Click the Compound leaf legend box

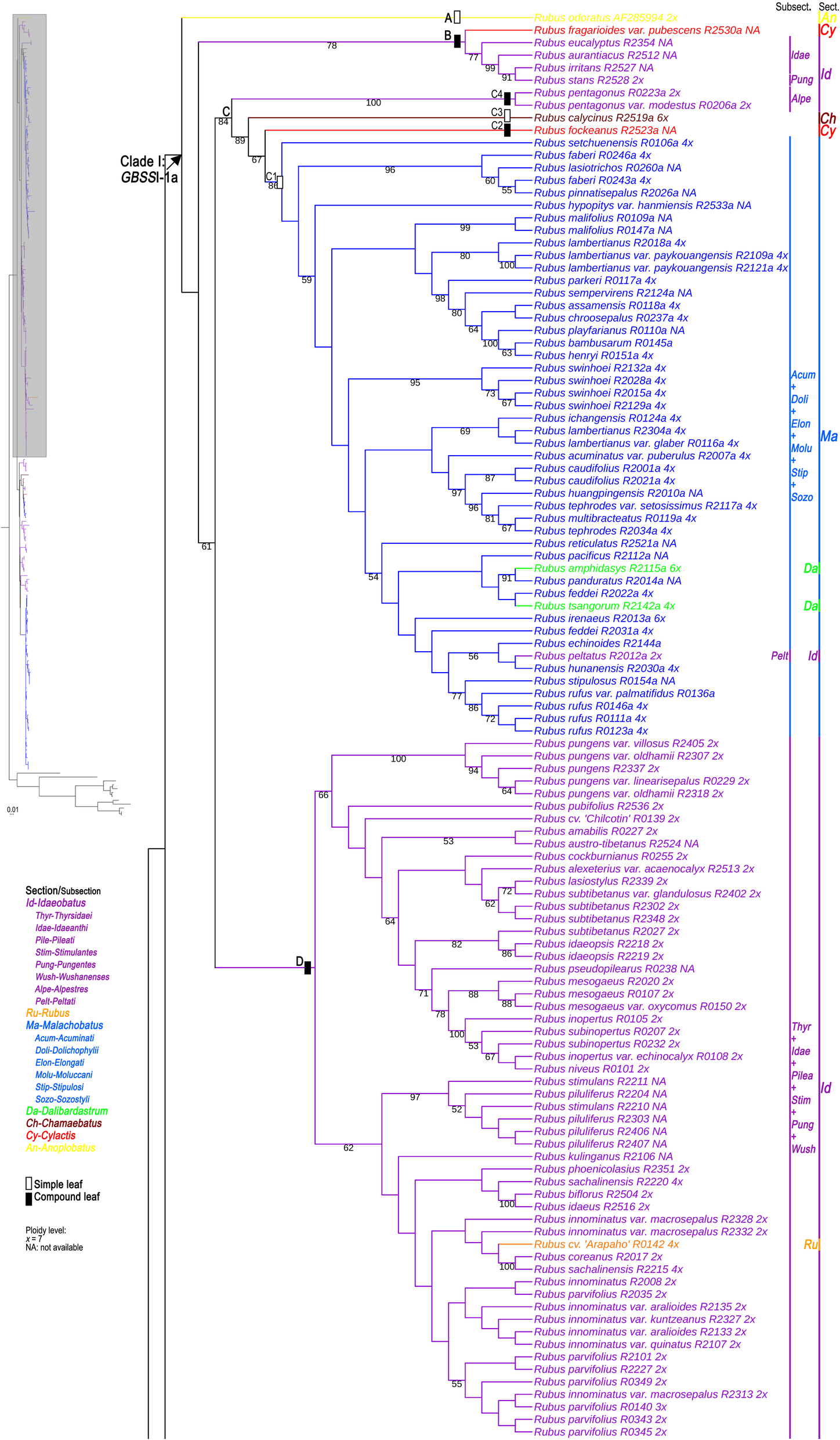[x=29, y=1199]
